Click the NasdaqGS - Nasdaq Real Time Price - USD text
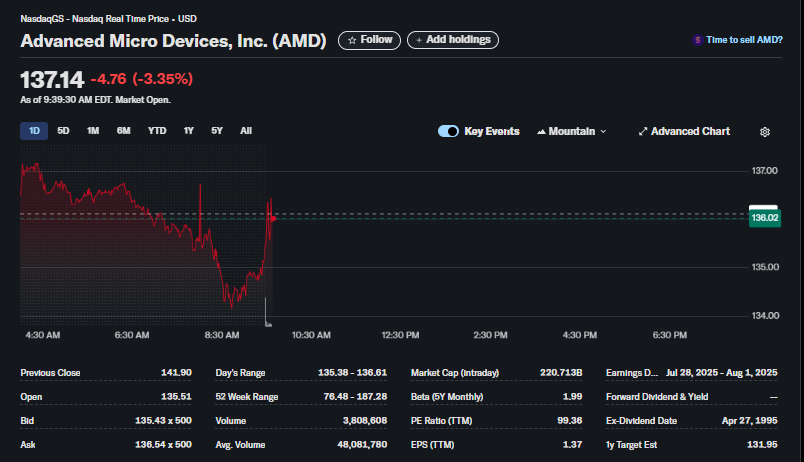The height and width of the screenshot is (462, 804). tap(108, 19)
